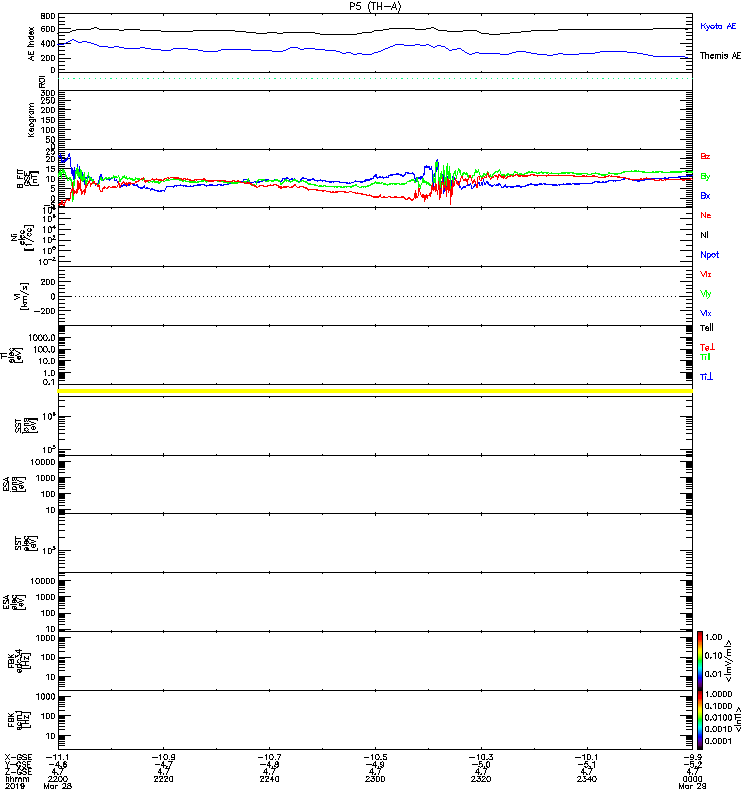Click the "-10.5" X-GSE position value
This screenshot has height=800, width=750.
tap(375, 758)
